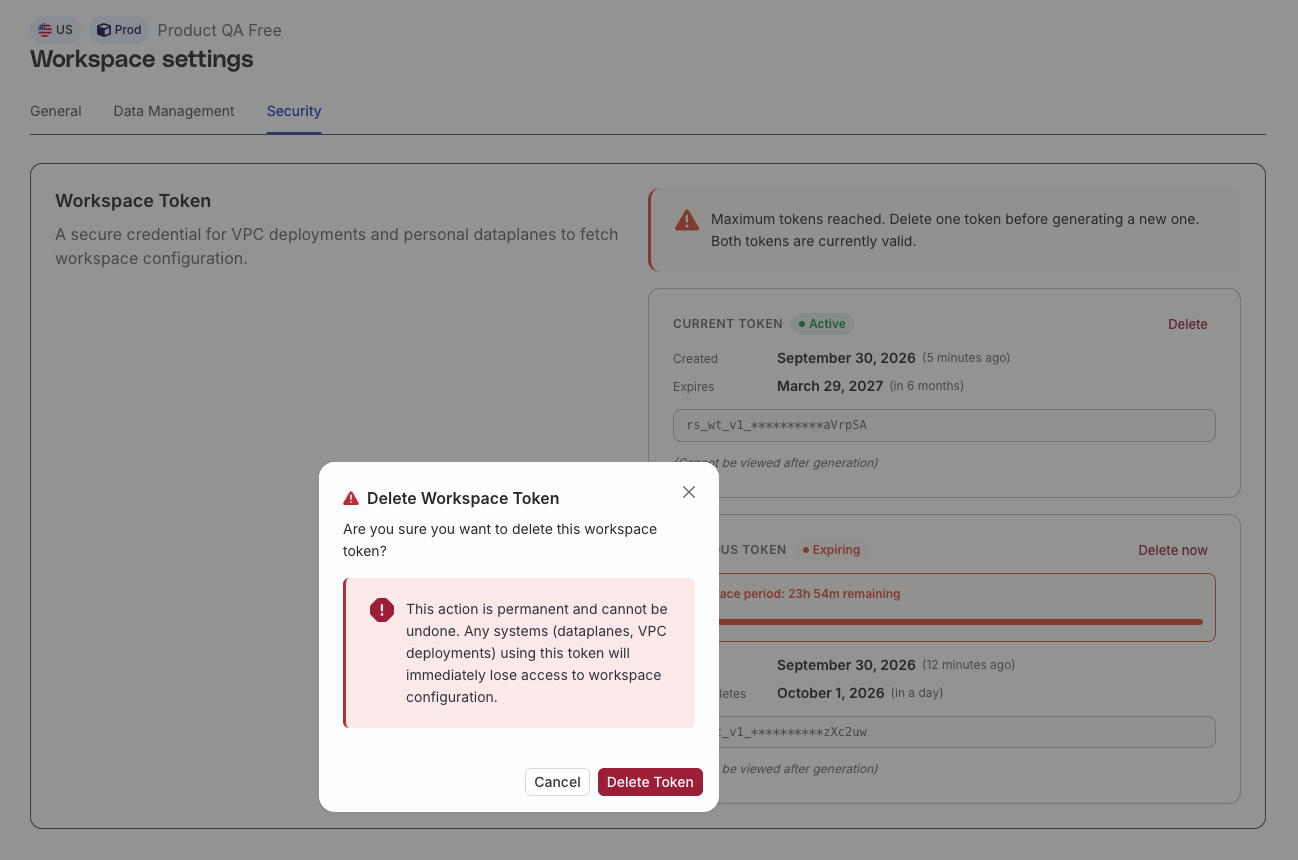The image size is (1298, 860).
Task: Click the Active status badge
Action: pyautogui.click(x=822, y=324)
